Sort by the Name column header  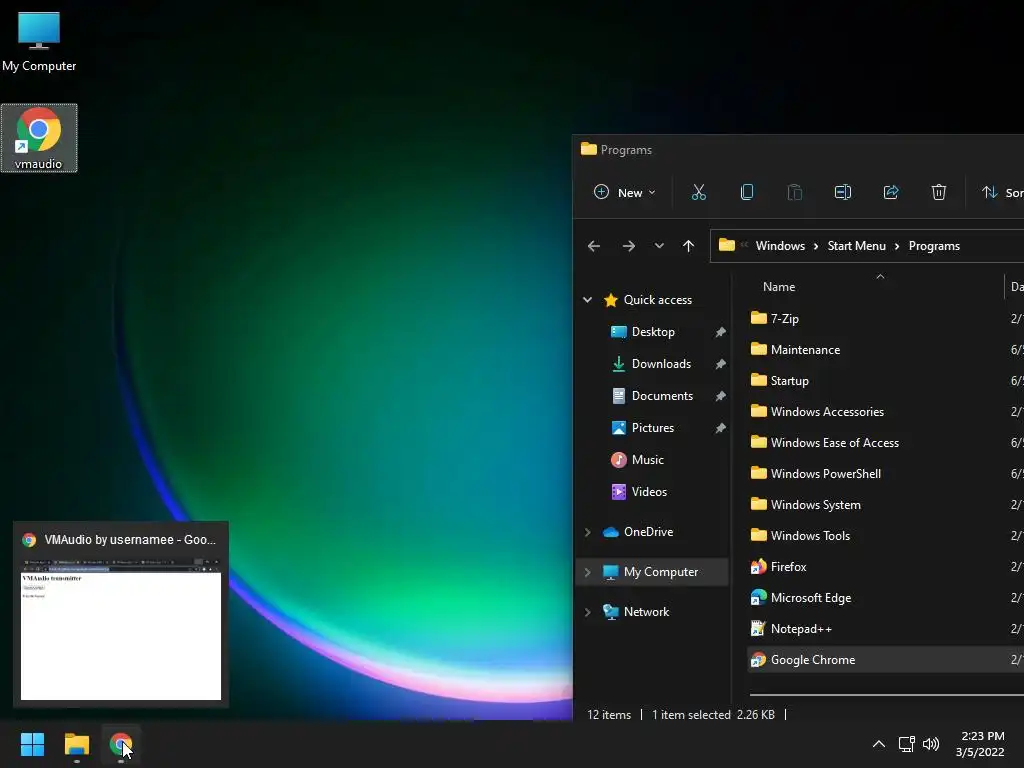click(778, 287)
